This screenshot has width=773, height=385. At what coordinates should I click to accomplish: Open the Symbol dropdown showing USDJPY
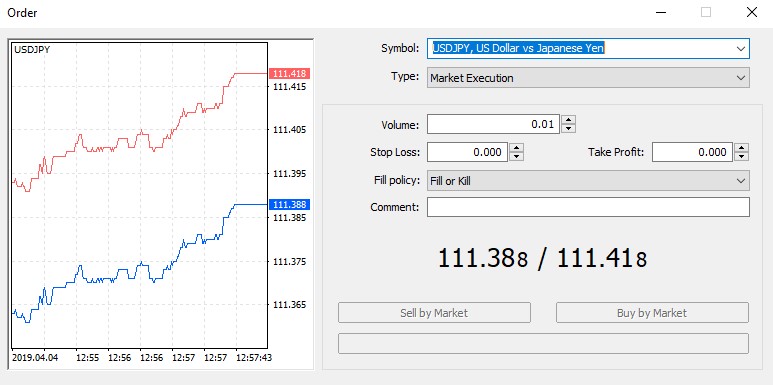[x=588, y=49]
